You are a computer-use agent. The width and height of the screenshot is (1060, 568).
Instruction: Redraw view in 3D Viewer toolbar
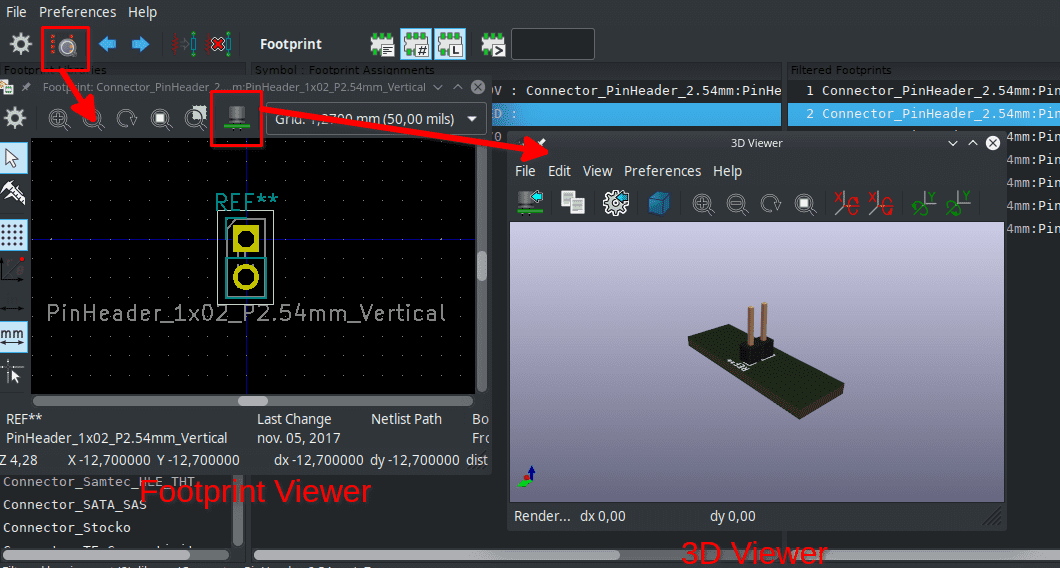click(x=770, y=204)
